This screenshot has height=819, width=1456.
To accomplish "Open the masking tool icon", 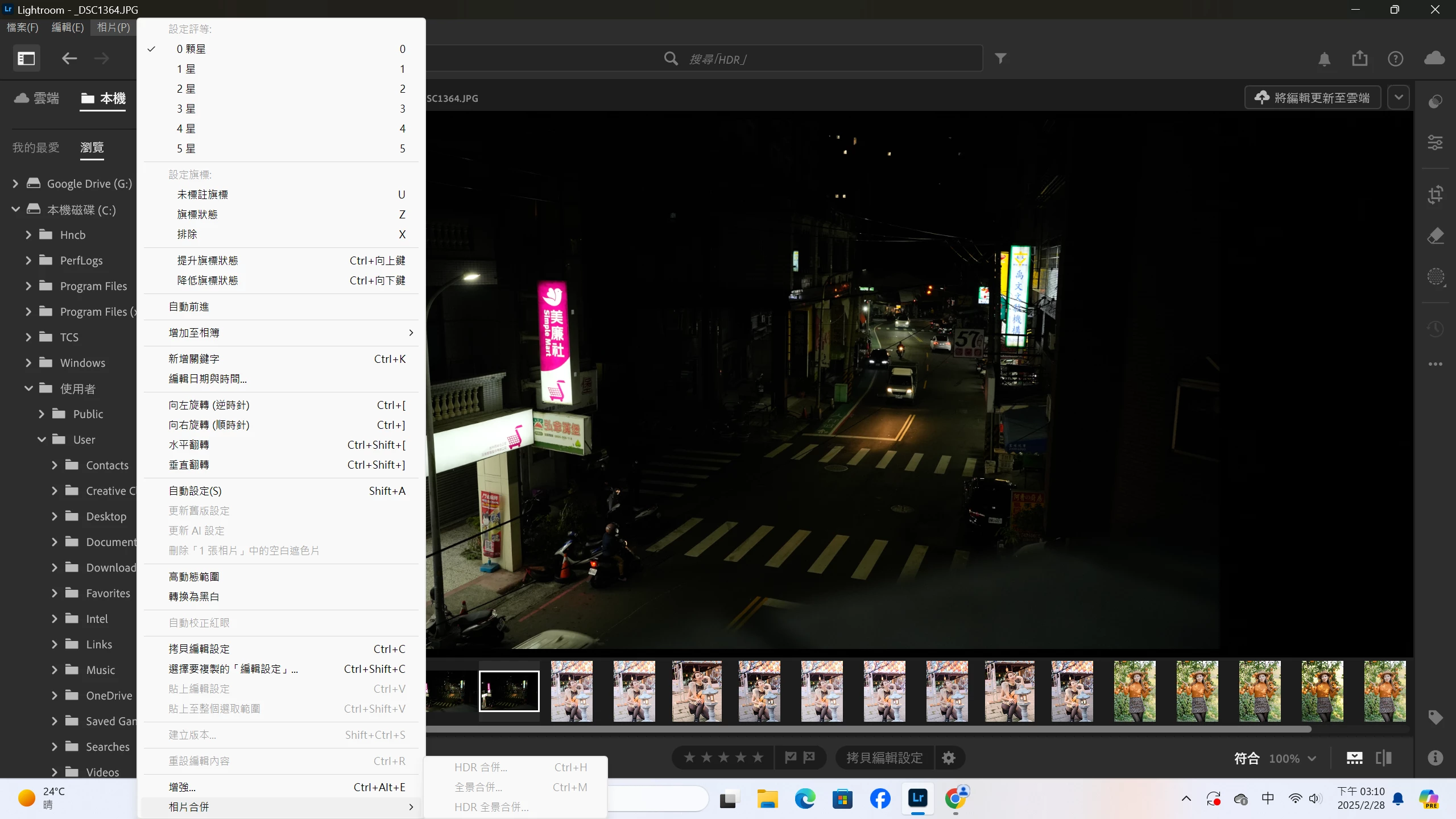I will 1435,277.
